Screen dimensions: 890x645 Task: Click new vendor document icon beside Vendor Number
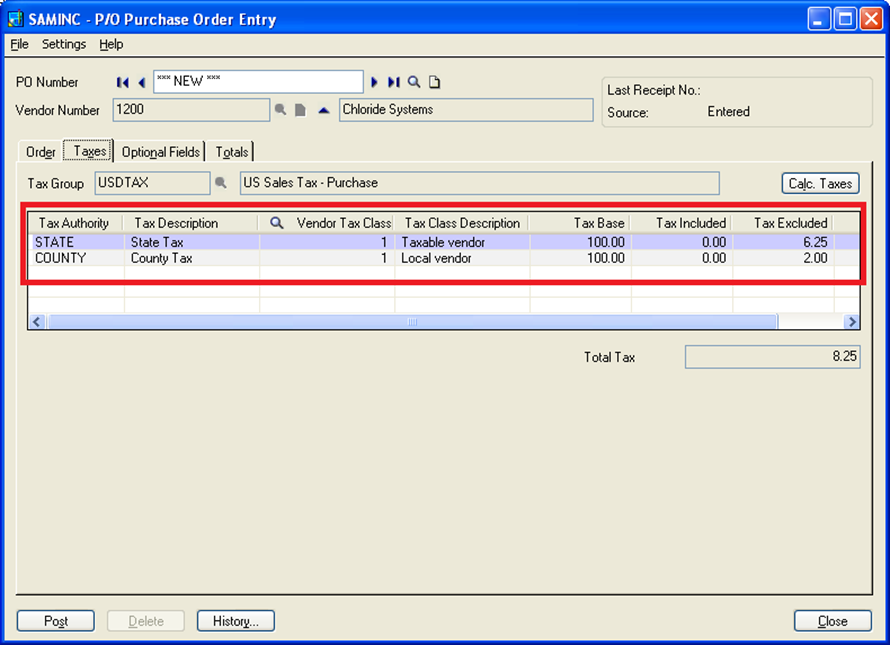pyautogui.click(x=300, y=110)
